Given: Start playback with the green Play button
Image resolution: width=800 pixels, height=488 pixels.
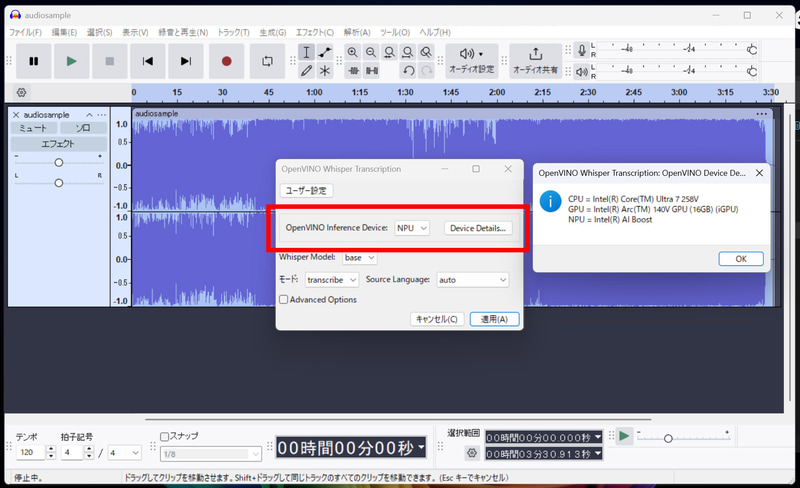Looking at the screenshot, I should [71, 61].
